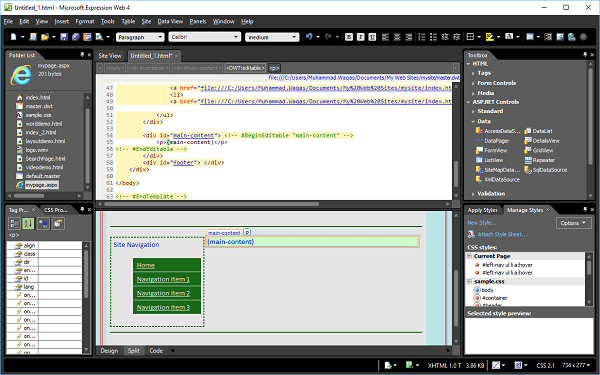Viewport: 600px width, 375px height.
Task: Open the Panels menu
Action: coord(198,21)
